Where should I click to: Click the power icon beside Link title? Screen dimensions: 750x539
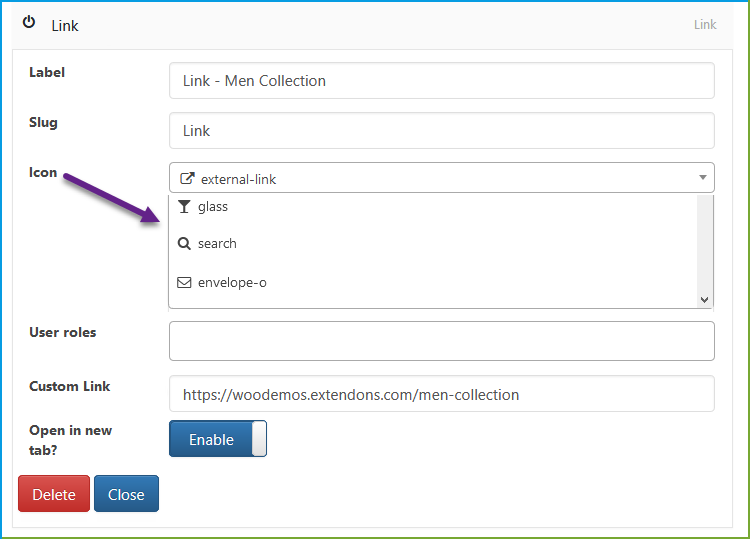[x=29, y=22]
